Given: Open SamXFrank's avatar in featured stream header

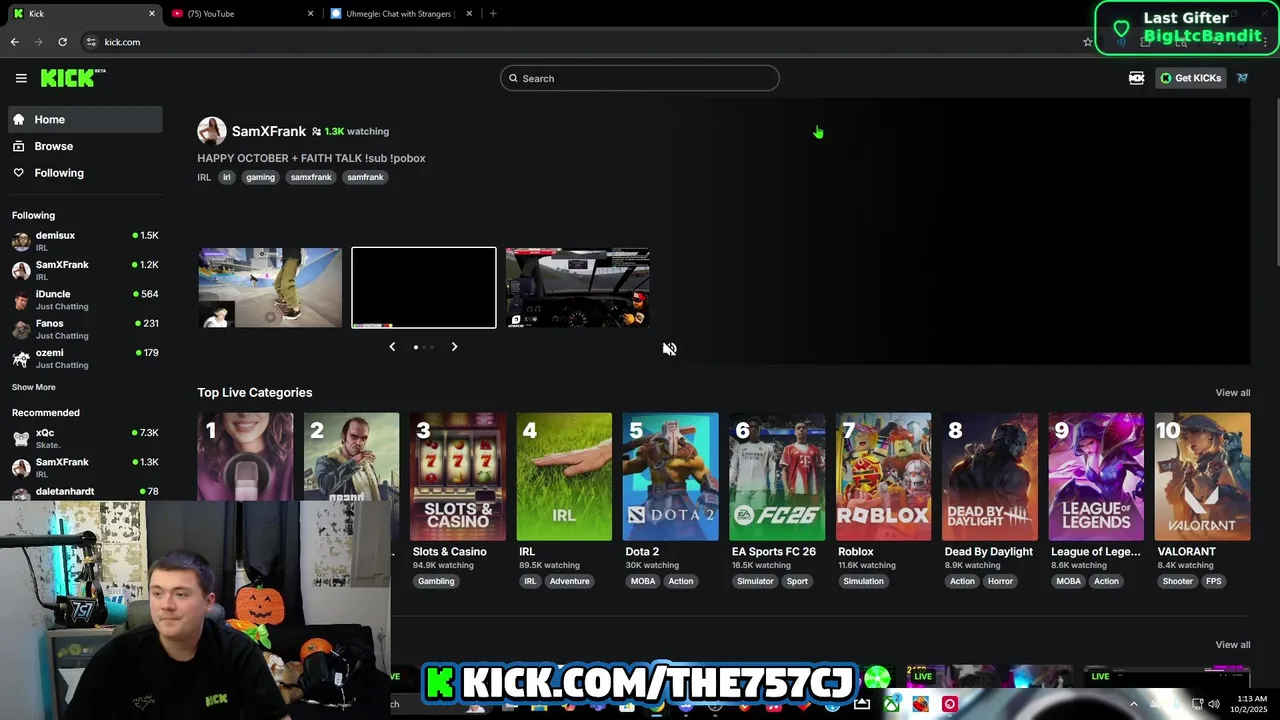Looking at the screenshot, I should [212, 131].
